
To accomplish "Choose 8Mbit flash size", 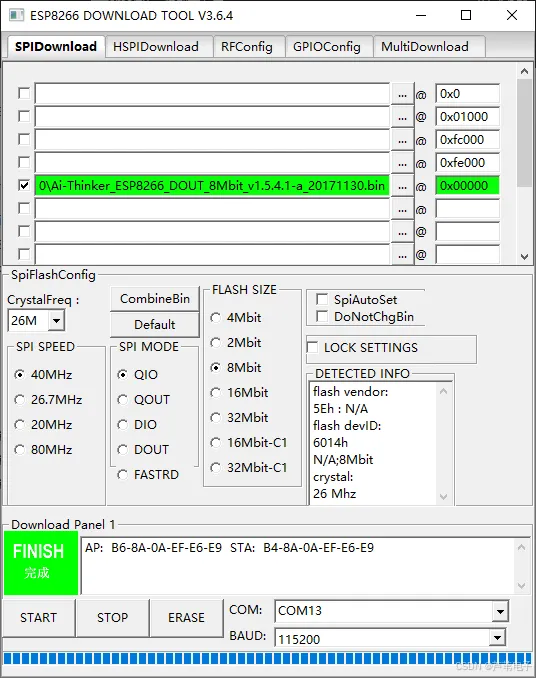I will (x=215, y=368).
